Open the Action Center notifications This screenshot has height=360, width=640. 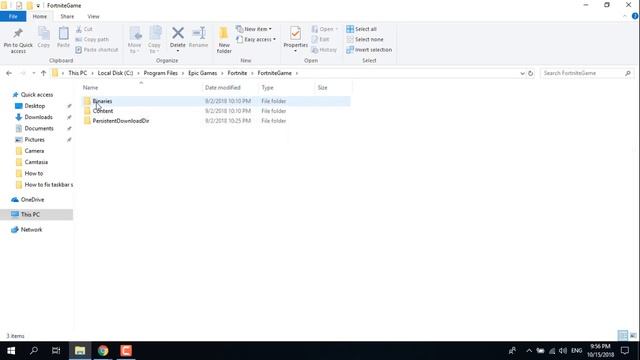(x=625, y=351)
